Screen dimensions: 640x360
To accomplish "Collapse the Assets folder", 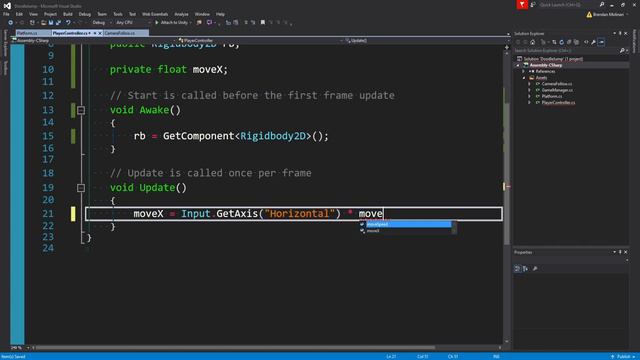I will click(524, 78).
